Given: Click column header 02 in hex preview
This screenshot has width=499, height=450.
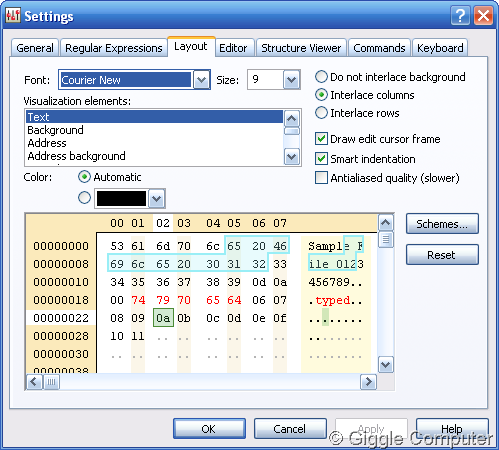Looking at the screenshot, I should point(163,223).
